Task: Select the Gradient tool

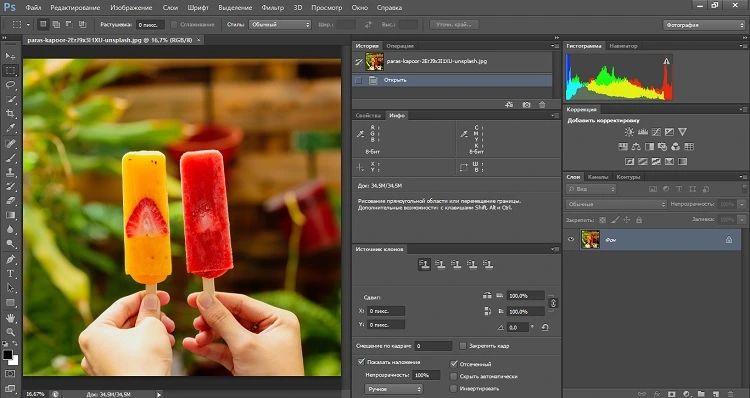Action: point(10,215)
